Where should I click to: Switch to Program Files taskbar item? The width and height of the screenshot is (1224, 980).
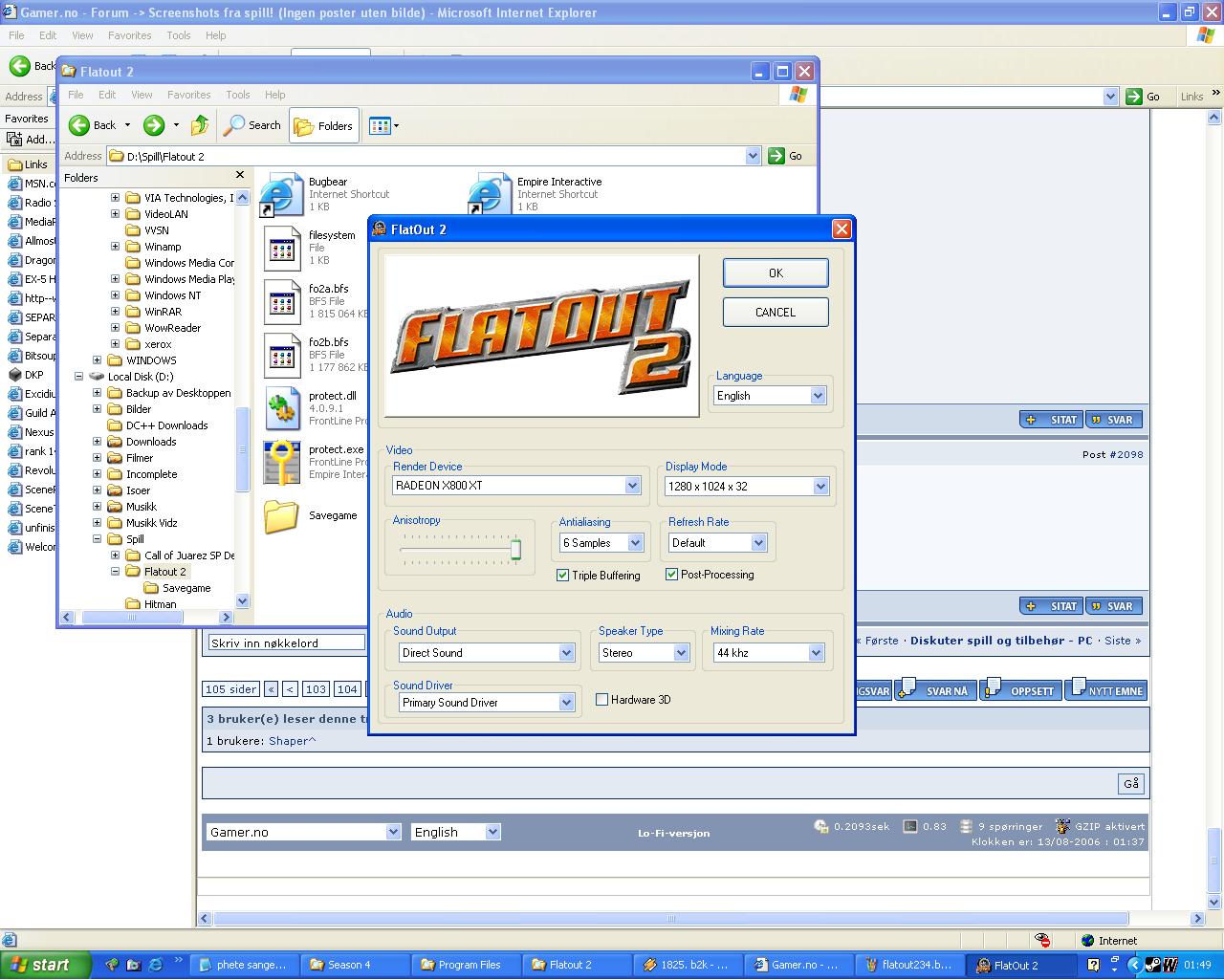(466, 965)
